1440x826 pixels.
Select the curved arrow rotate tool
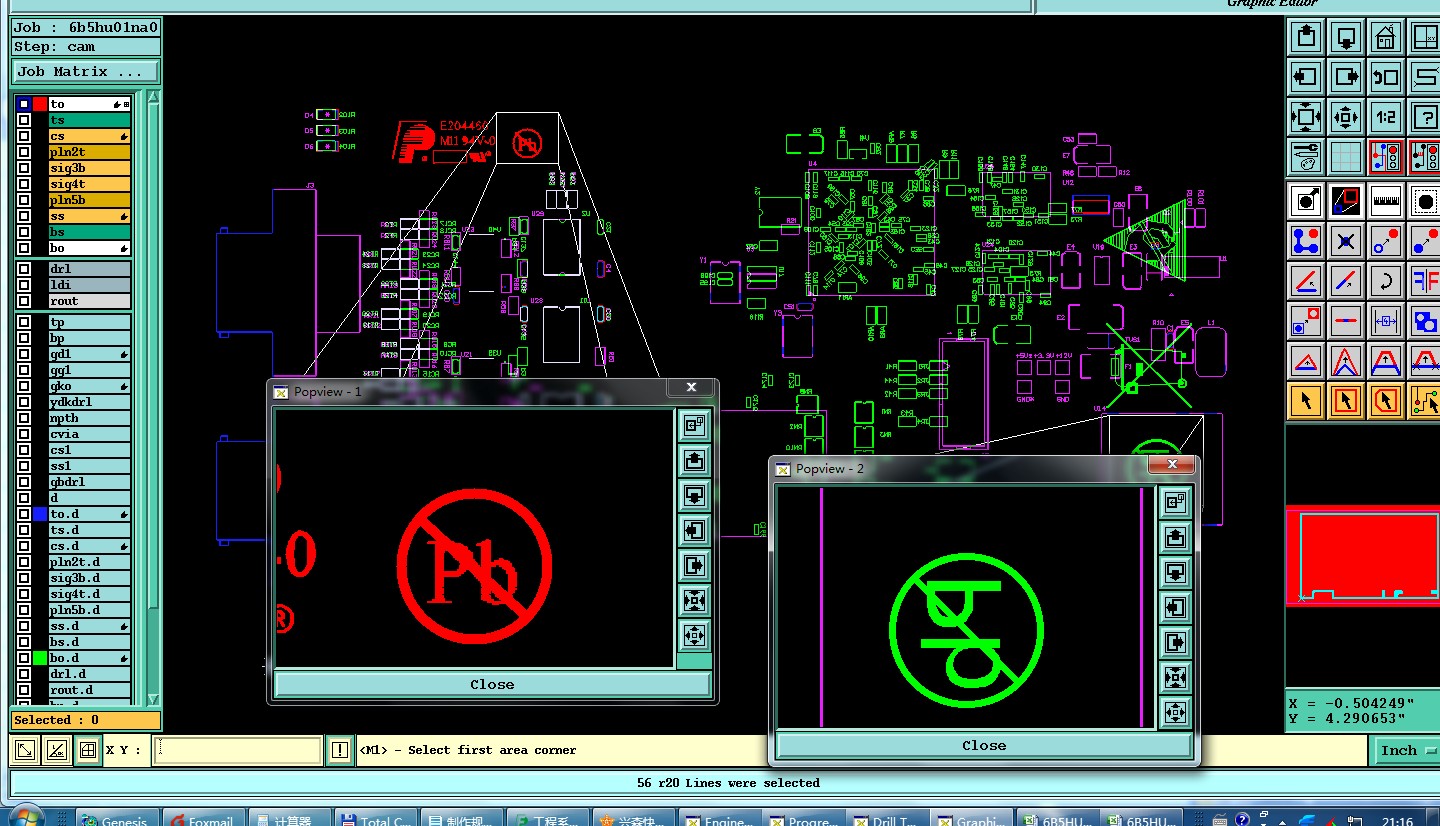[1385, 281]
